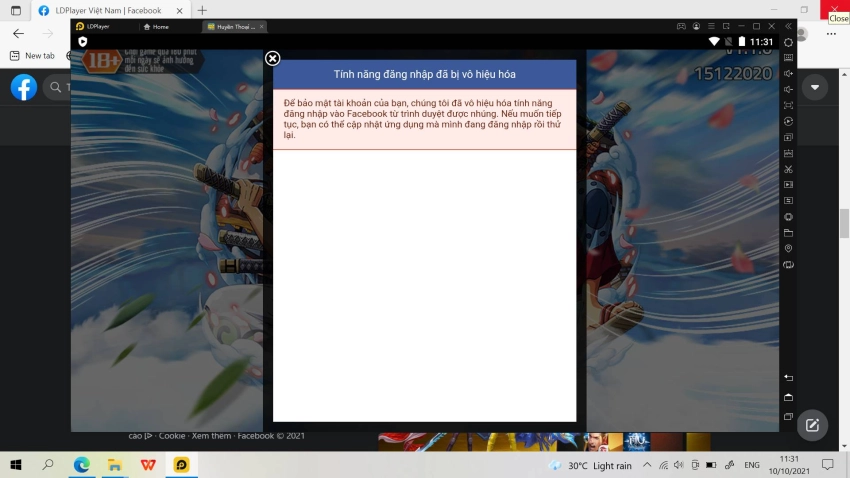Collapse the LDPlayer sidebar with double chevron
Image resolution: width=850 pixels, height=478 pixels.
click(788, 26)
